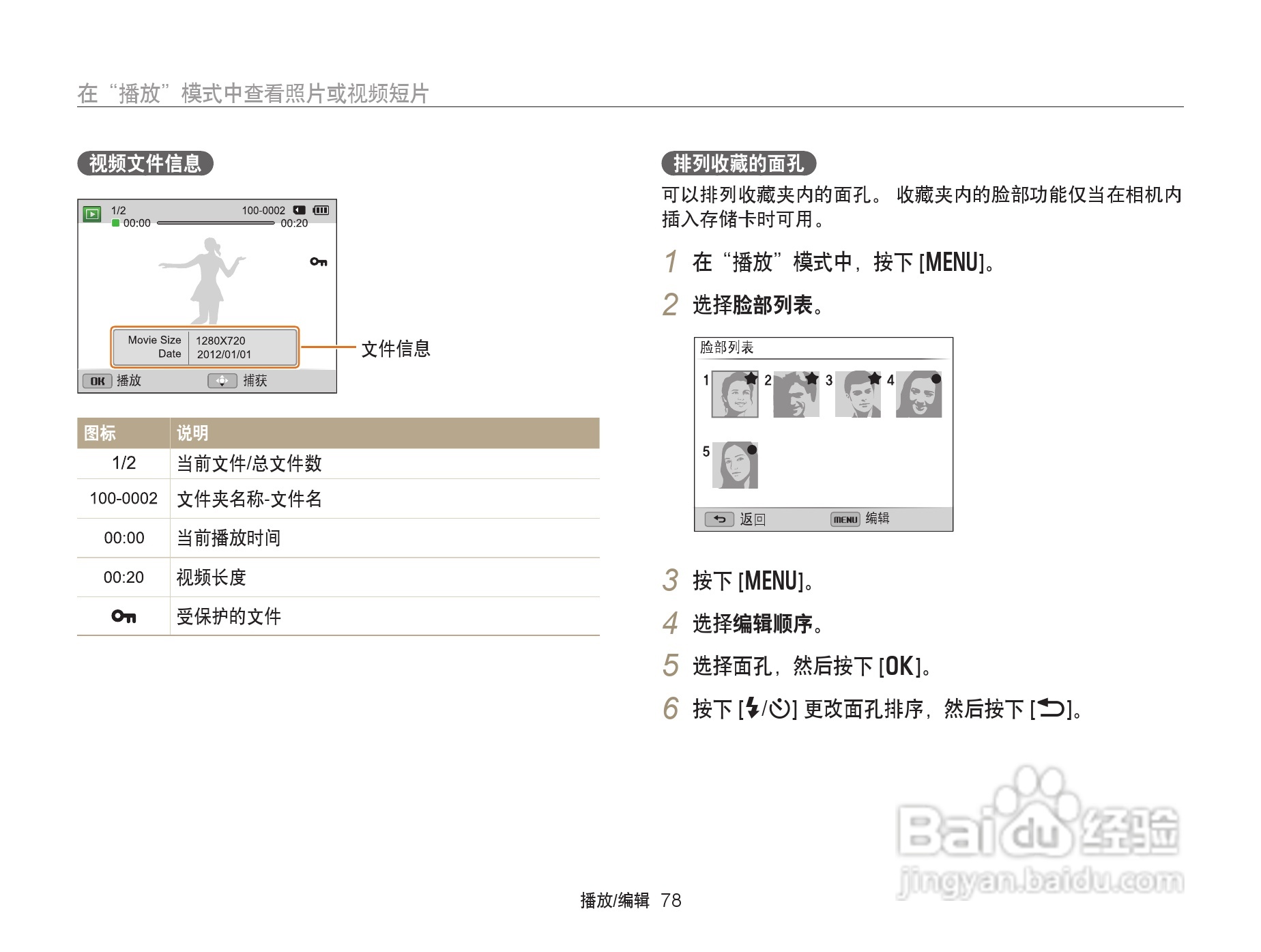The image size is (1261, 952).
Task: Click the green dot at 00:00
Action: tap(116, 223)
